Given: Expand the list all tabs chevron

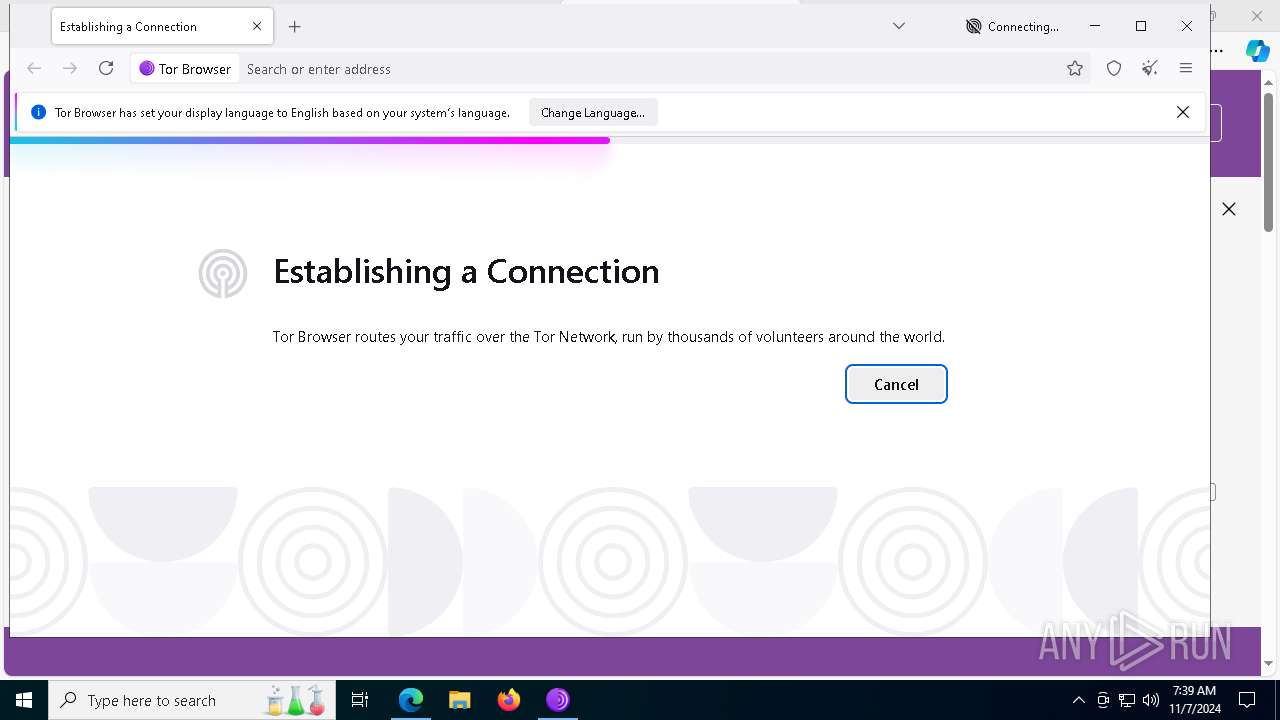Looking at the screenshot, I should pyautogui.click(x=899, y=26).
